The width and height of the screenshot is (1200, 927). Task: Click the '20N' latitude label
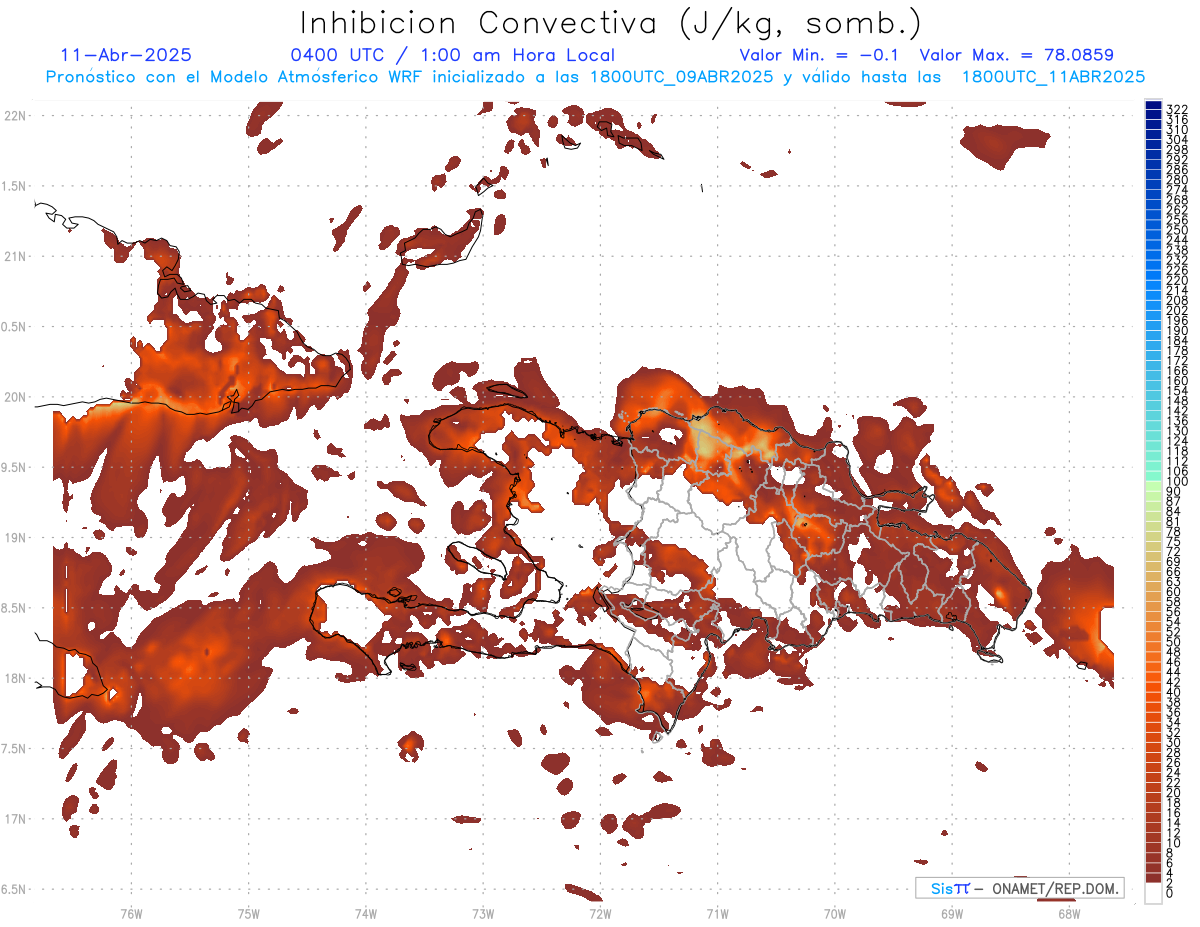coord(14,397)
